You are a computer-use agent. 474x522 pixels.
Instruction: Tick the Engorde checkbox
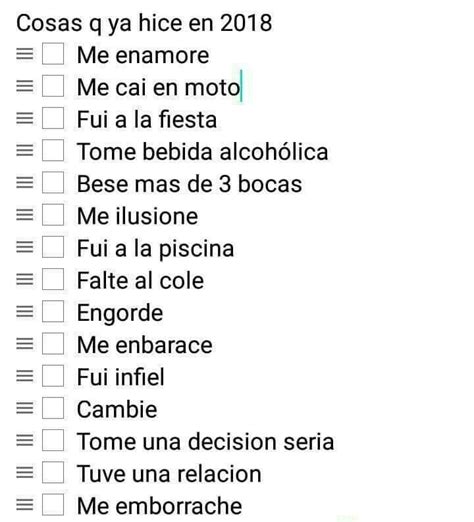coord(53,311)
